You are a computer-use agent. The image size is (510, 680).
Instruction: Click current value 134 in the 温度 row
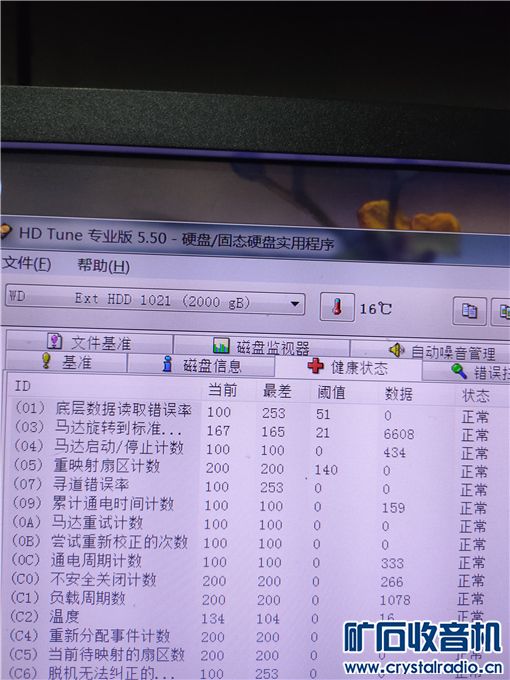pos(213,618)
